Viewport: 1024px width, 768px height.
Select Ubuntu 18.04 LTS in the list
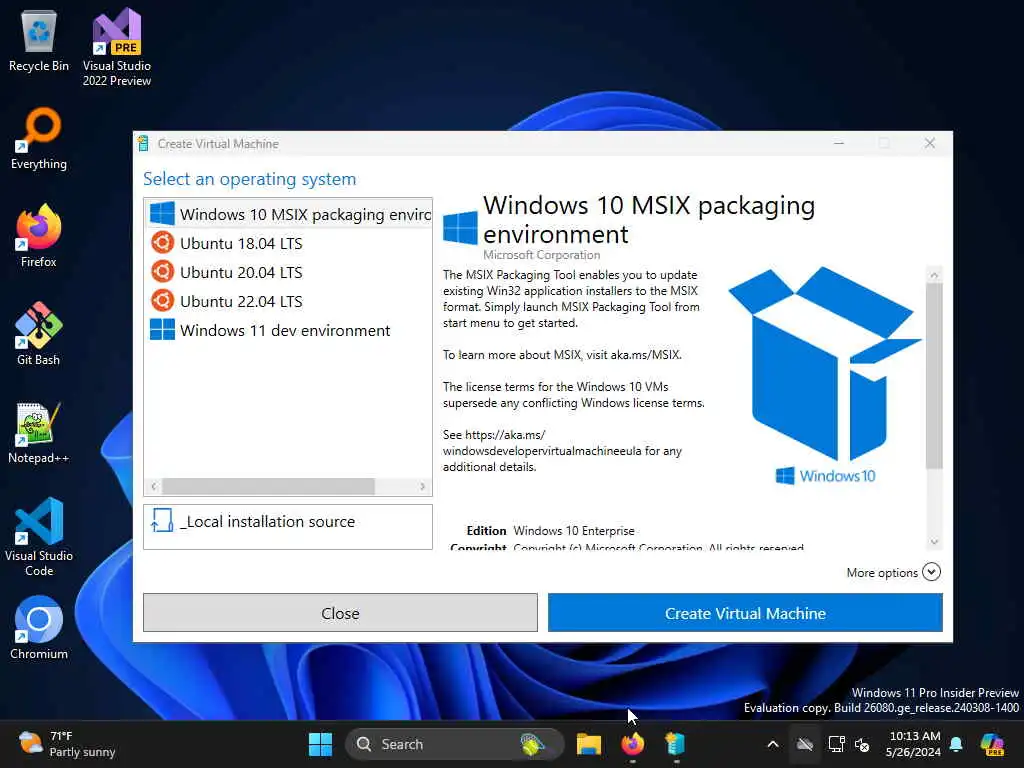point(288,244)
